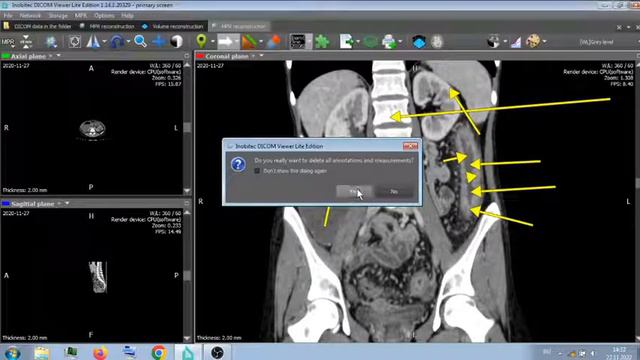Image resolution: width=640 pixels, height=360 pixels.
Task: Check 'Don't show this dialog again' box
Action: pos(257,171)
